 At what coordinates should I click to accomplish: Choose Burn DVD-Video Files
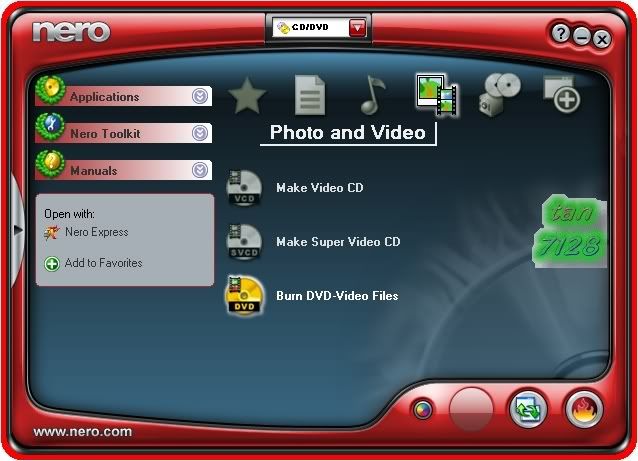(337, 296)
